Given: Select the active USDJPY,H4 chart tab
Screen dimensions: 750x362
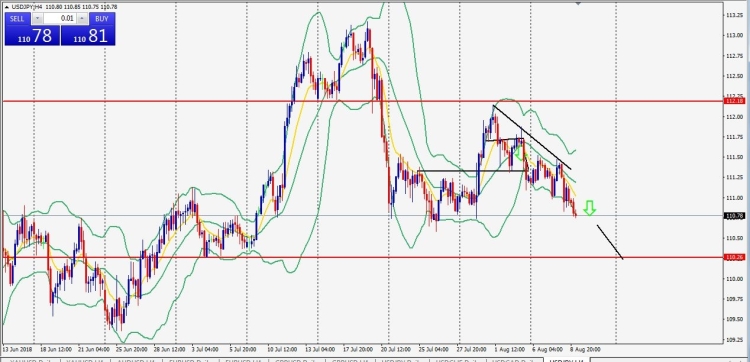Looking at the screenshot, I should point(566,360).
